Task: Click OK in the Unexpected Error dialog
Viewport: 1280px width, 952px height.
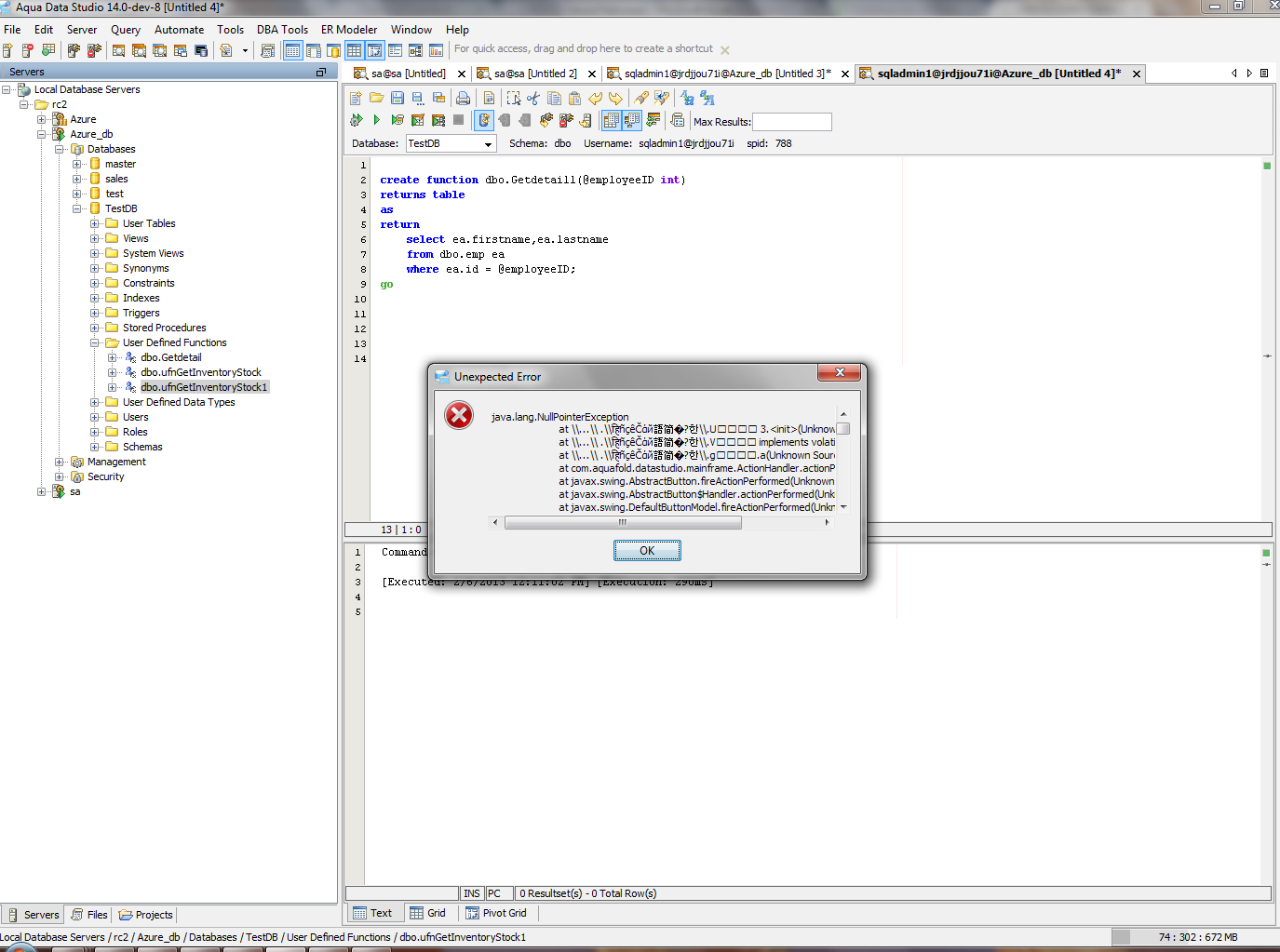Action: pyautogui.click(x=647, y=551)
